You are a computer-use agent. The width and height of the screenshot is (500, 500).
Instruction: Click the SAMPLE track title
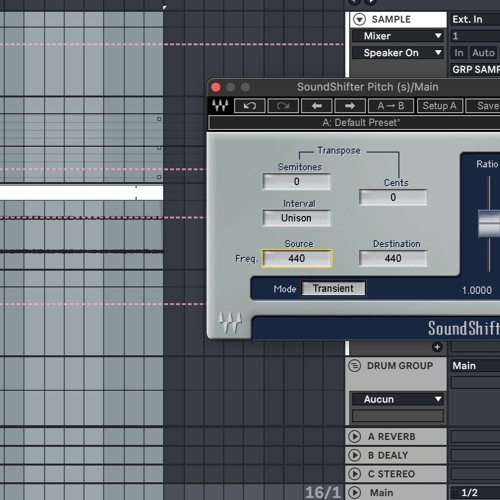point(391,19)
